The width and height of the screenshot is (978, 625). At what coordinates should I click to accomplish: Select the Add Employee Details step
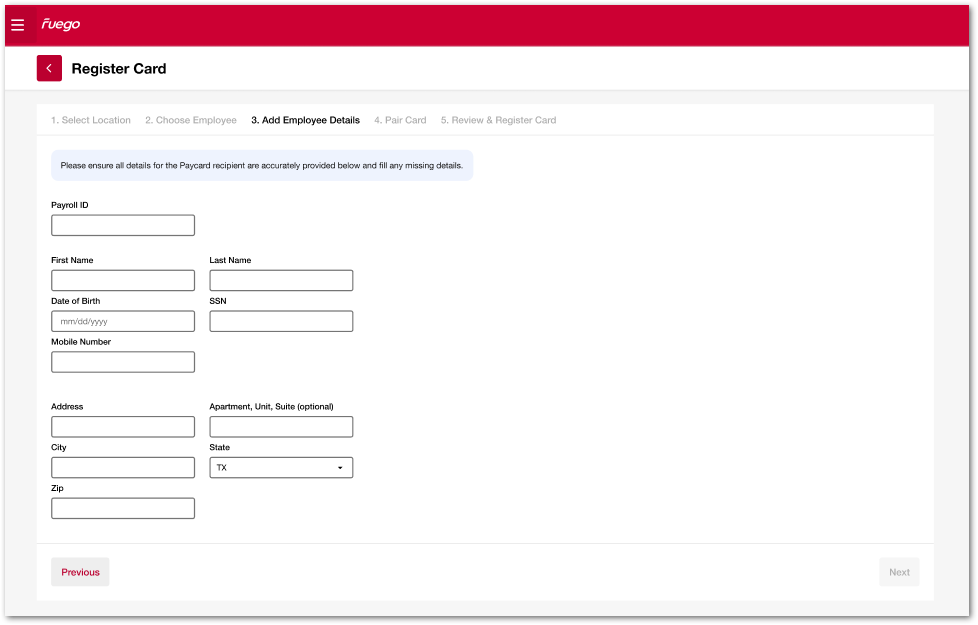coord(305,120)
